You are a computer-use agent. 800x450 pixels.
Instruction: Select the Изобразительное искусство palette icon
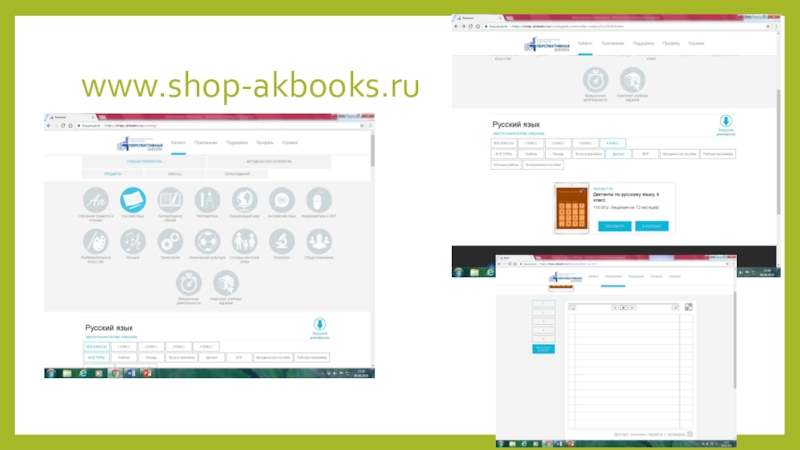coord(96,241)
